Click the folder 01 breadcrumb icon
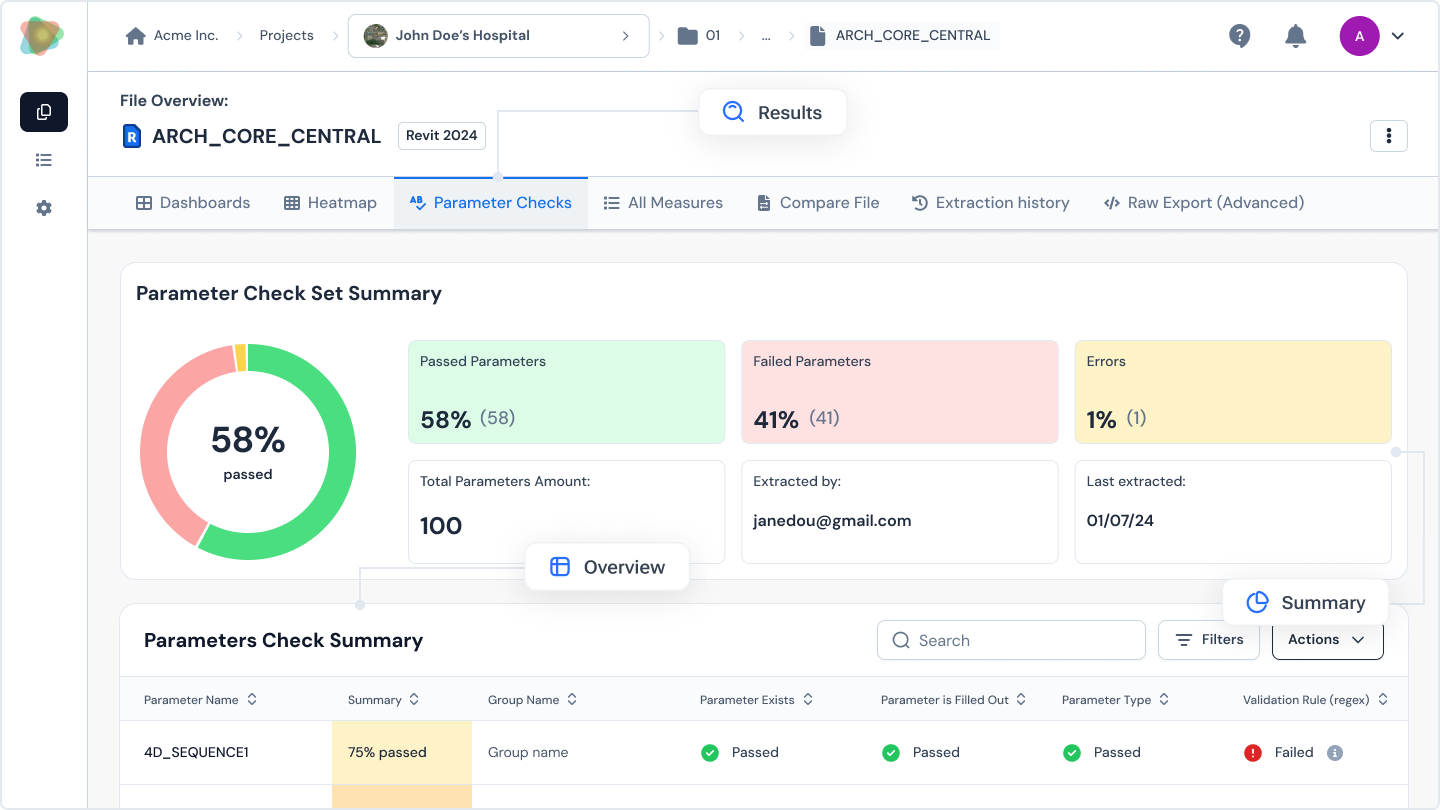This screenshot has height=810, width=1440. (687, 36)
